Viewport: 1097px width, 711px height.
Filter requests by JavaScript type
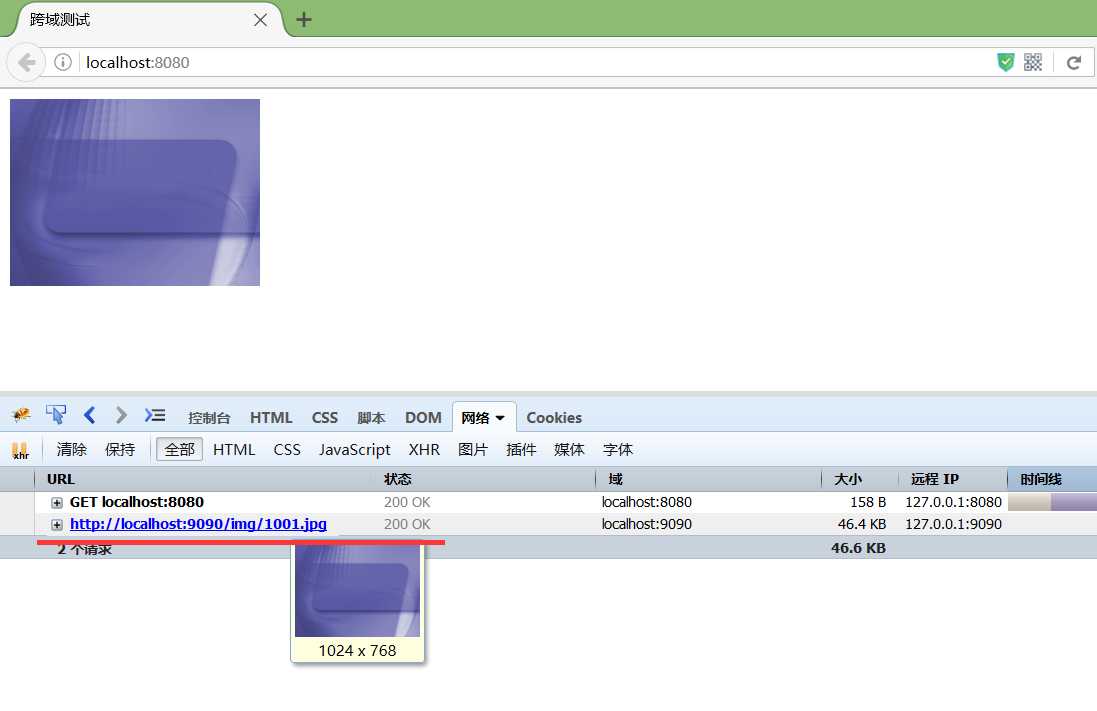coord(355,450)
